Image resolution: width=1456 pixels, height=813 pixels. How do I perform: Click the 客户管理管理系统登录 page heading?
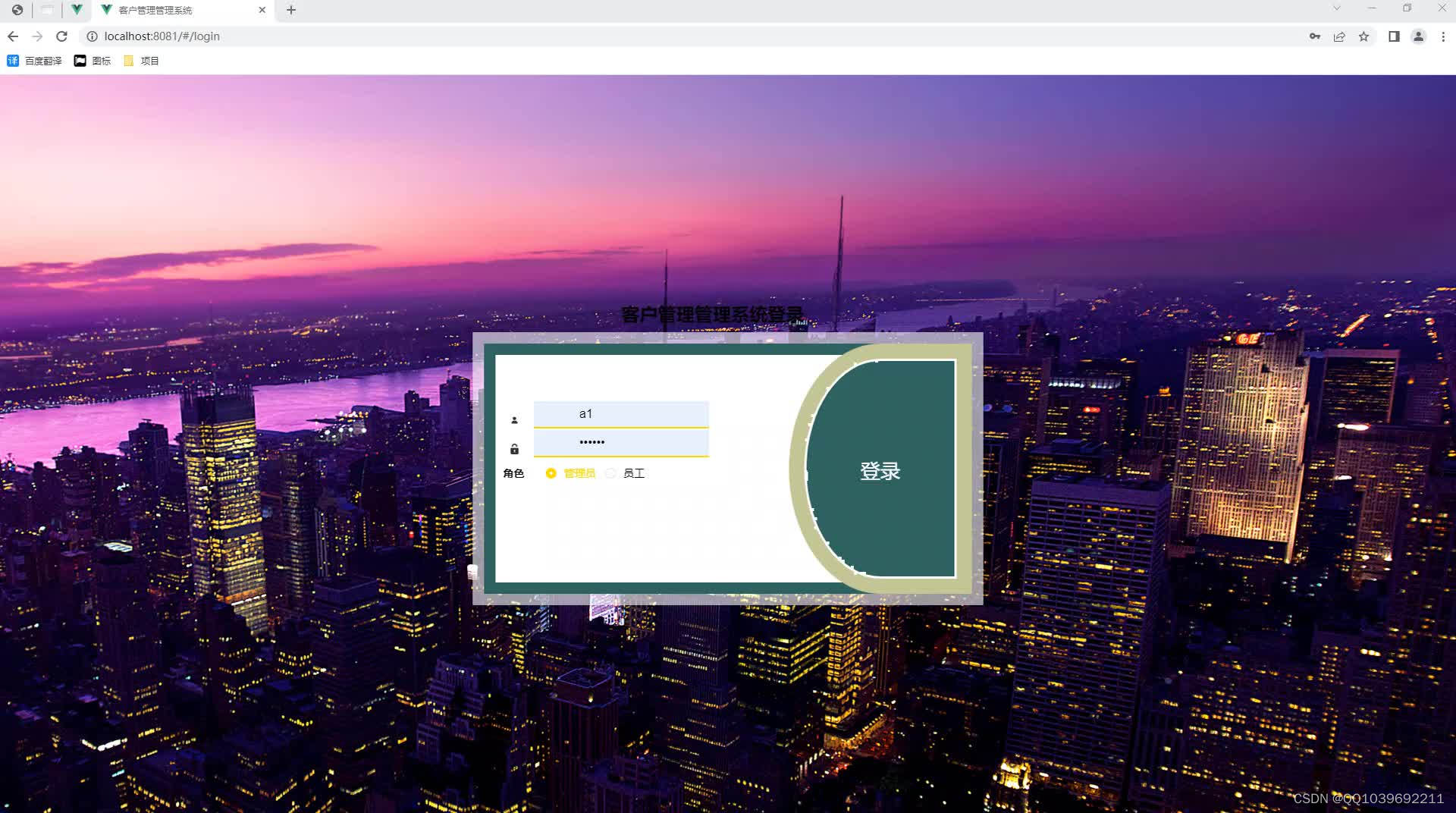coord(711,314)
